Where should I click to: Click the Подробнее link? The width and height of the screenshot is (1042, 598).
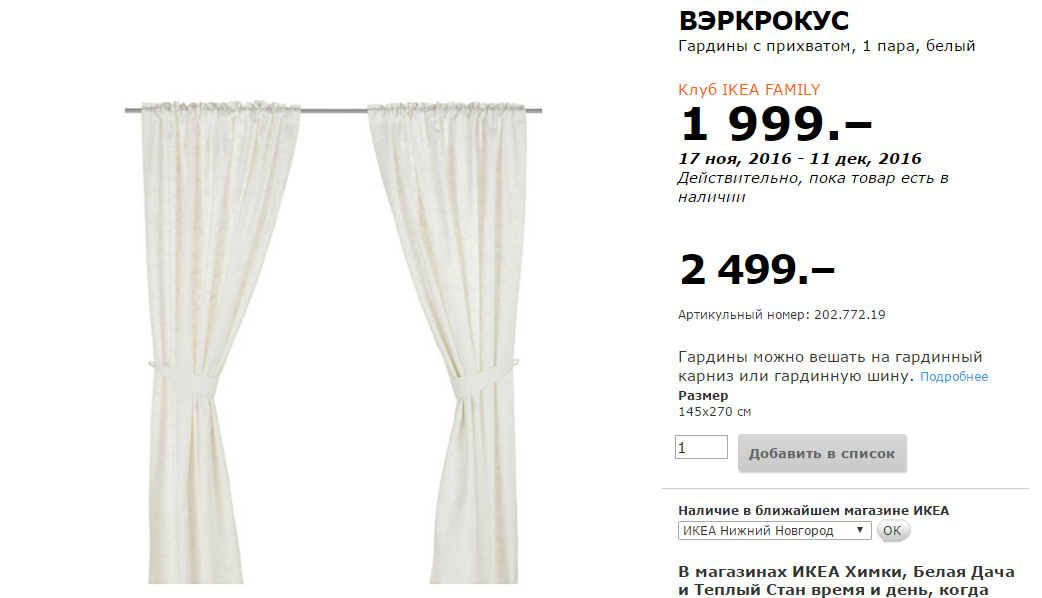pyautogui.click(x=954, y=377)
